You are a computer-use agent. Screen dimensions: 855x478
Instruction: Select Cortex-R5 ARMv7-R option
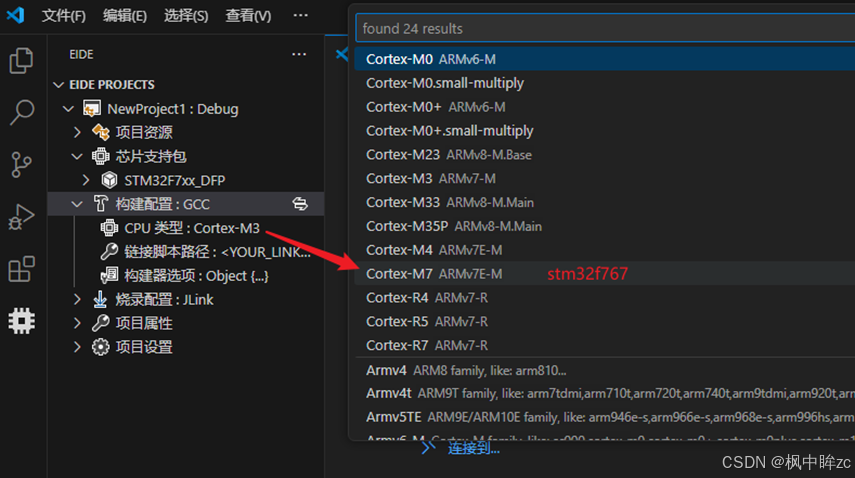pos(605,322)
